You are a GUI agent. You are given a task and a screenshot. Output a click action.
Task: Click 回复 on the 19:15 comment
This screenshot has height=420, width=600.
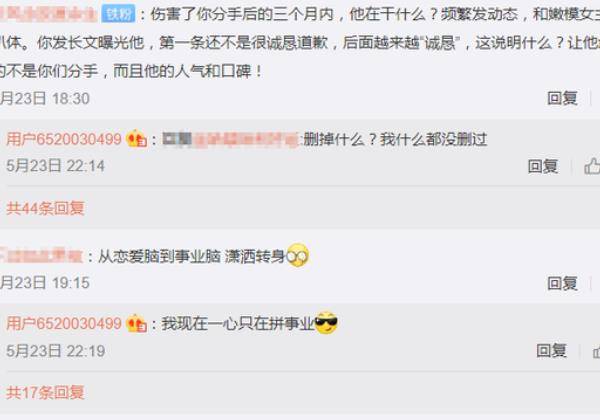pyautogui.click(x=562, y=283)
